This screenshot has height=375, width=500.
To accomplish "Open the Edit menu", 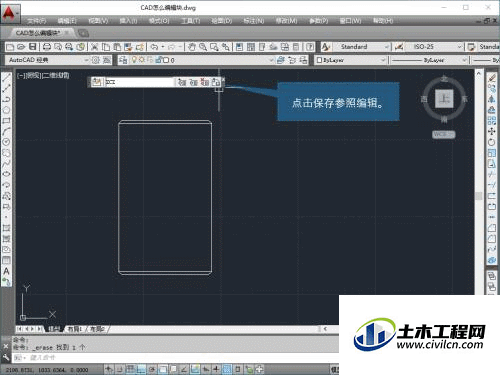I will [67, 21].
